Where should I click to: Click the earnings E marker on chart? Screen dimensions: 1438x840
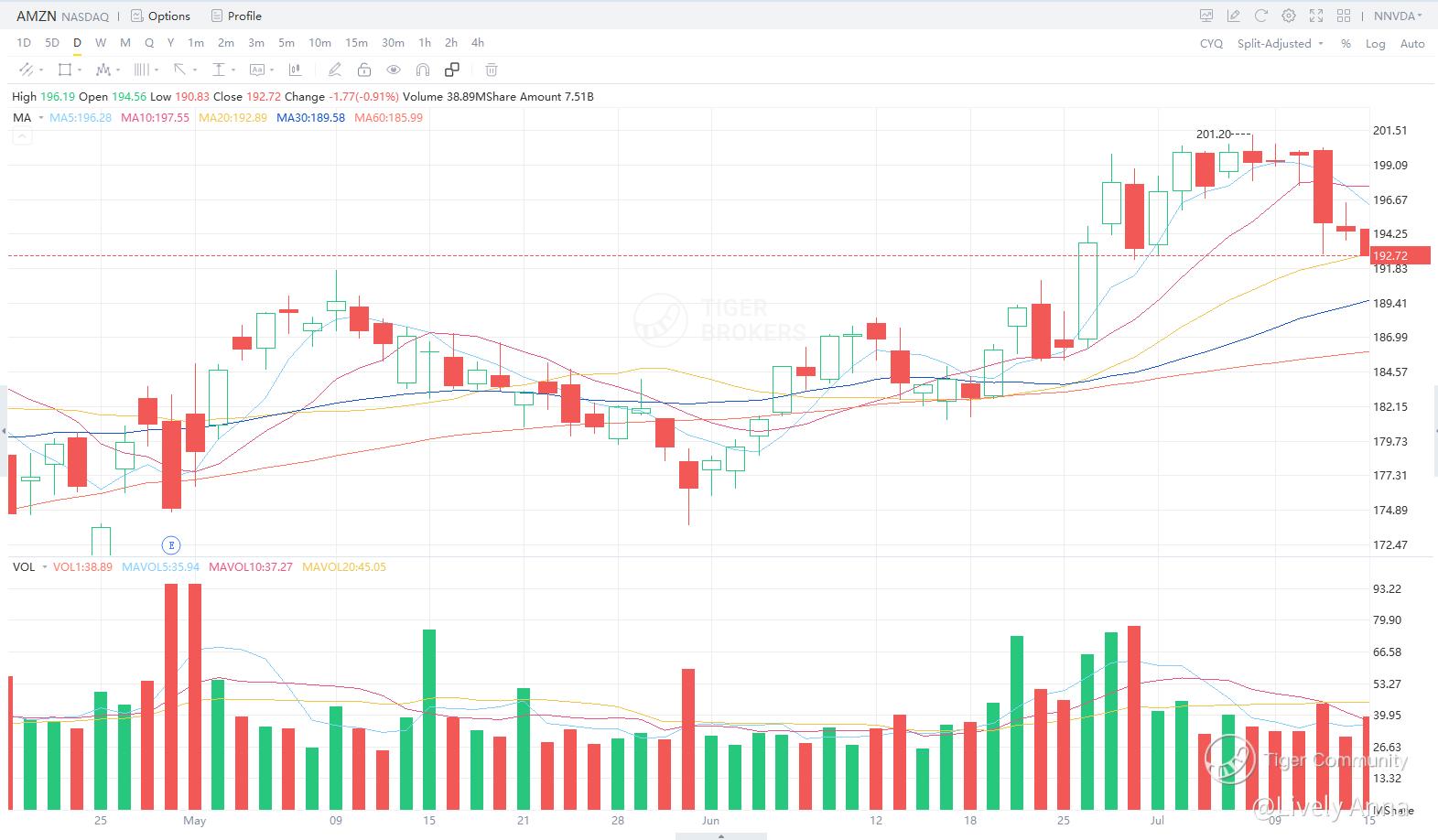click(x=171, y=545)
